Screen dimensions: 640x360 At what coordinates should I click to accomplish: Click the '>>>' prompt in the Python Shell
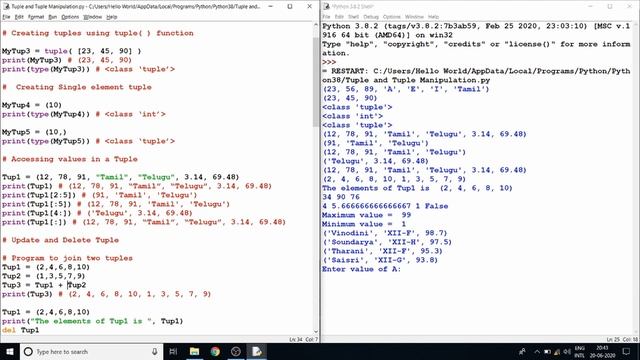[x=329, y=62]
